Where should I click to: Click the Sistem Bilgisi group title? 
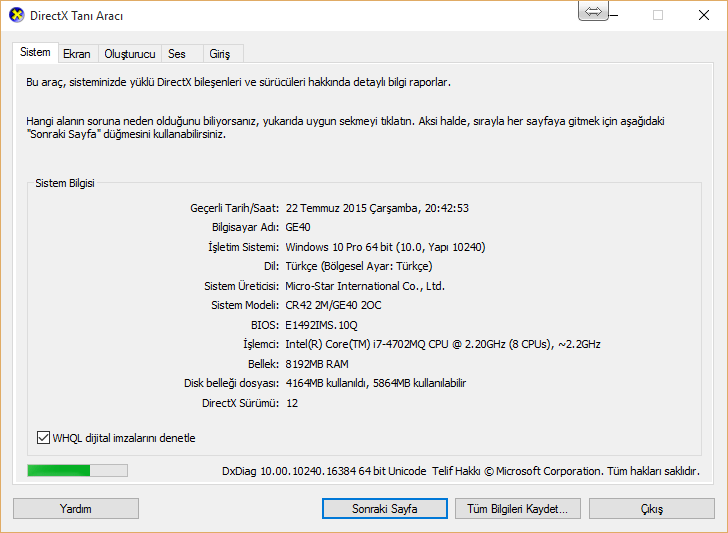tap(65, 183)
